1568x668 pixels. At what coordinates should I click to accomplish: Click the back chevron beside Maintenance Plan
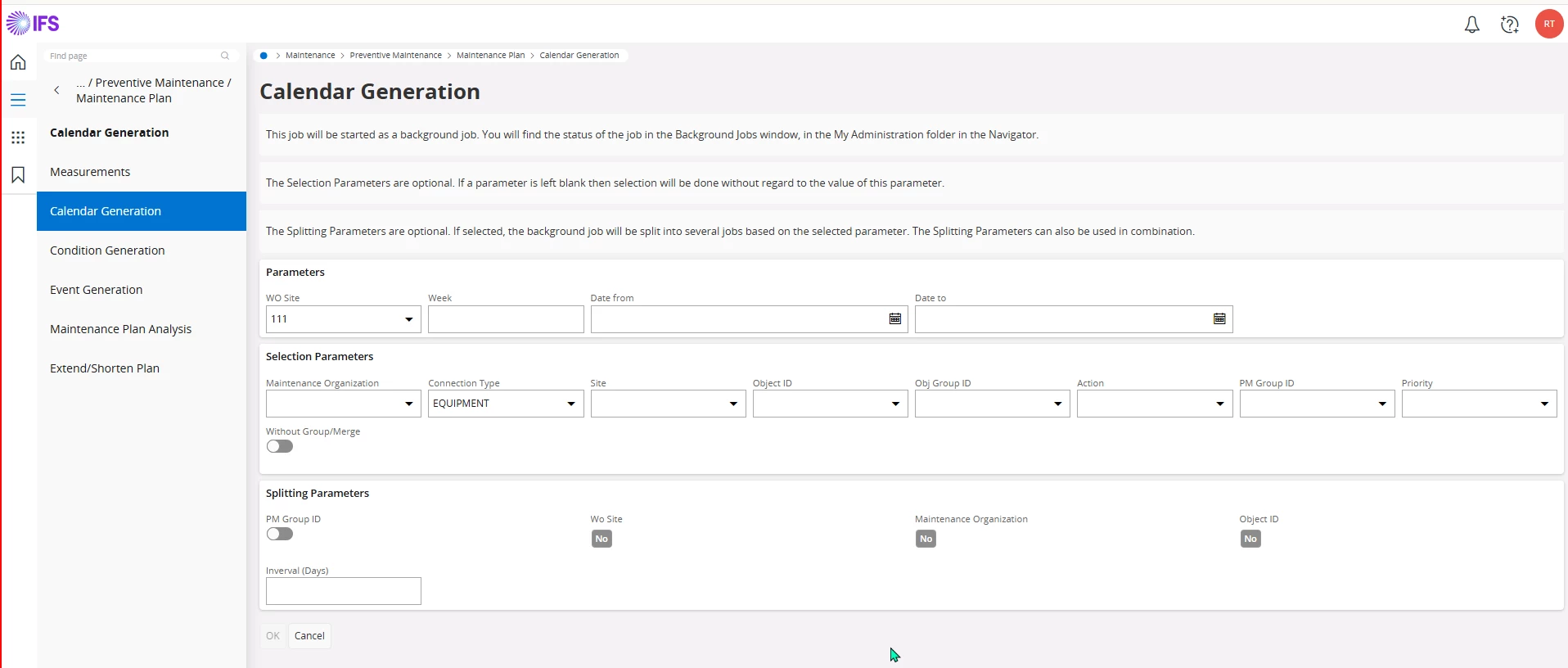(56, 90)
